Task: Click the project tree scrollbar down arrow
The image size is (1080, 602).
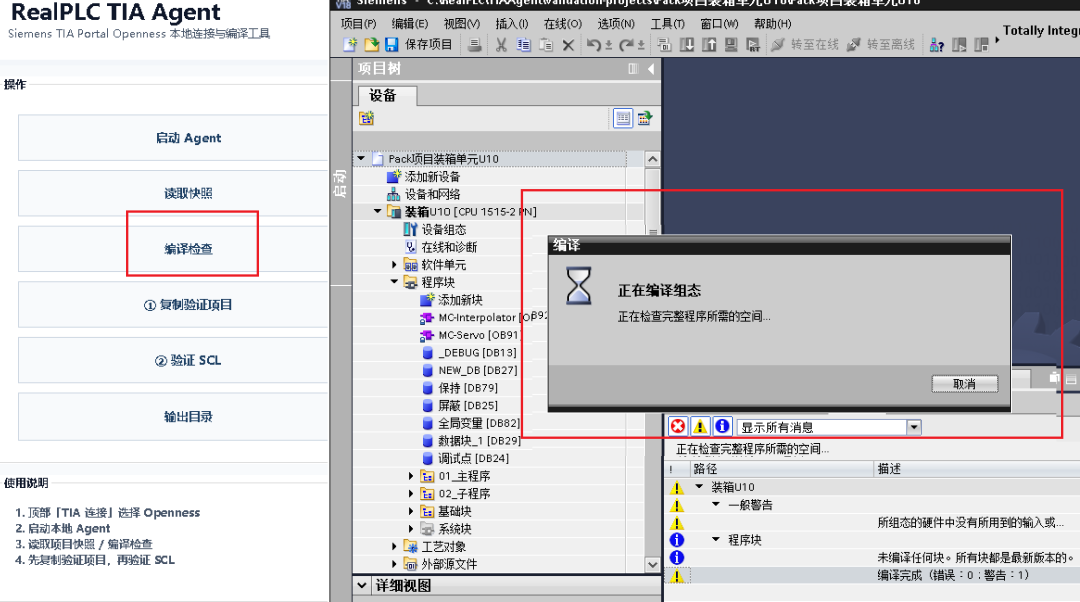Action: (652, 564)
